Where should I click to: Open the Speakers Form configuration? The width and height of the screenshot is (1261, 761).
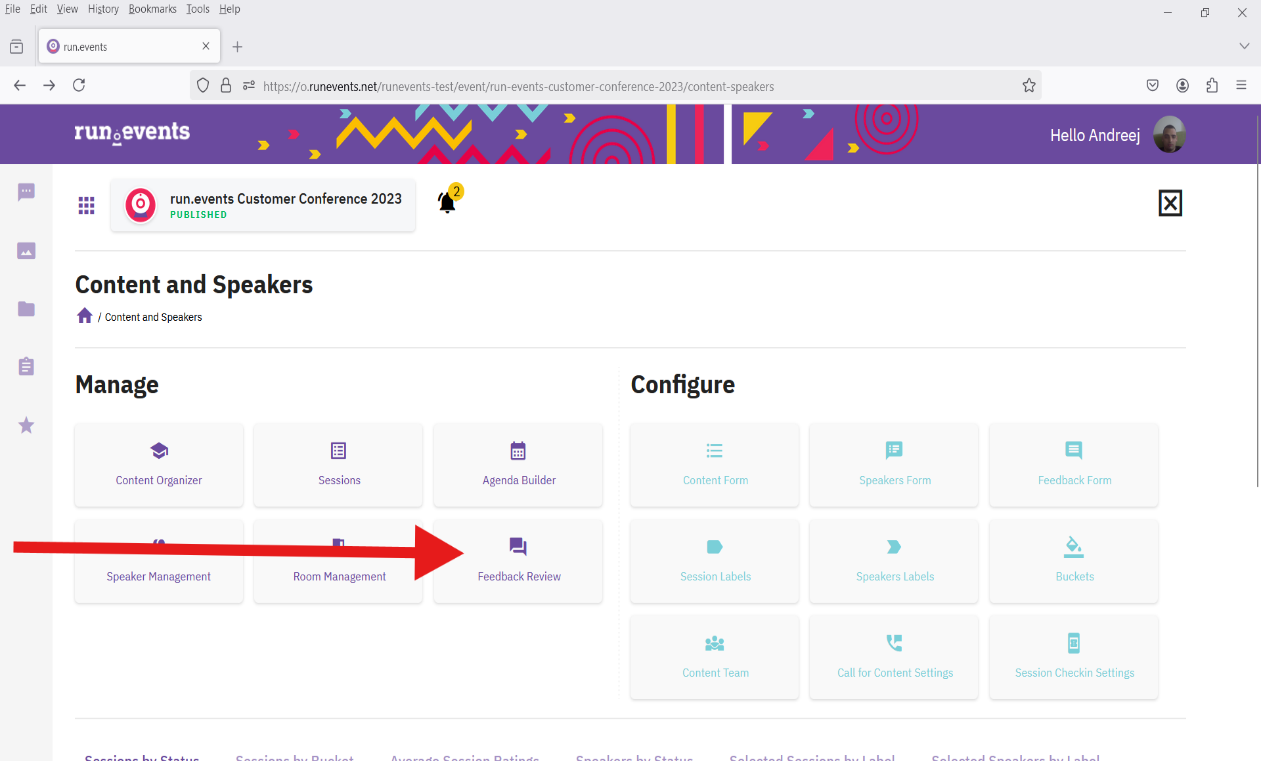[x=894, y=465]
